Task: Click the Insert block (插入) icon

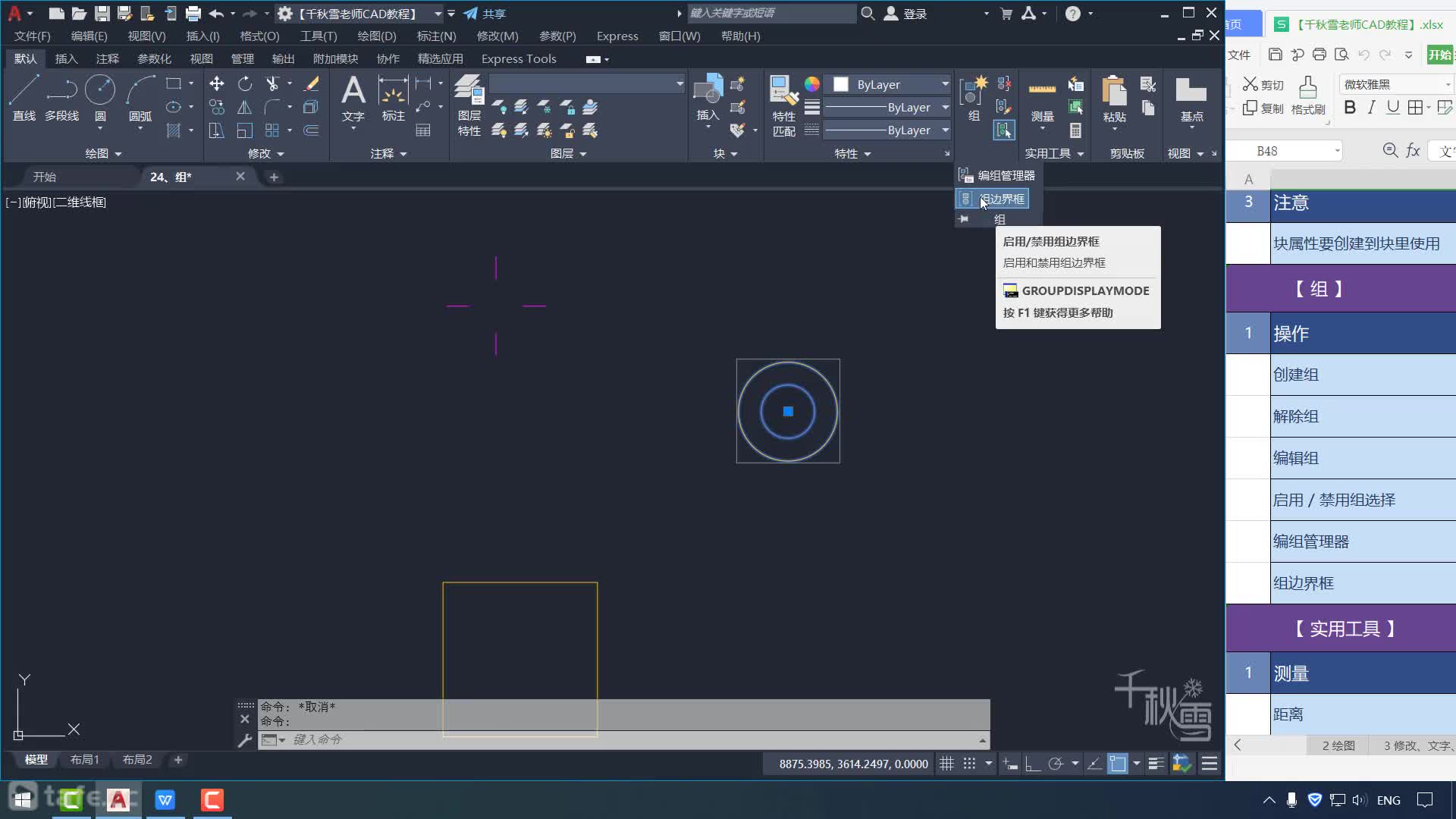Action: click(708, 98)
